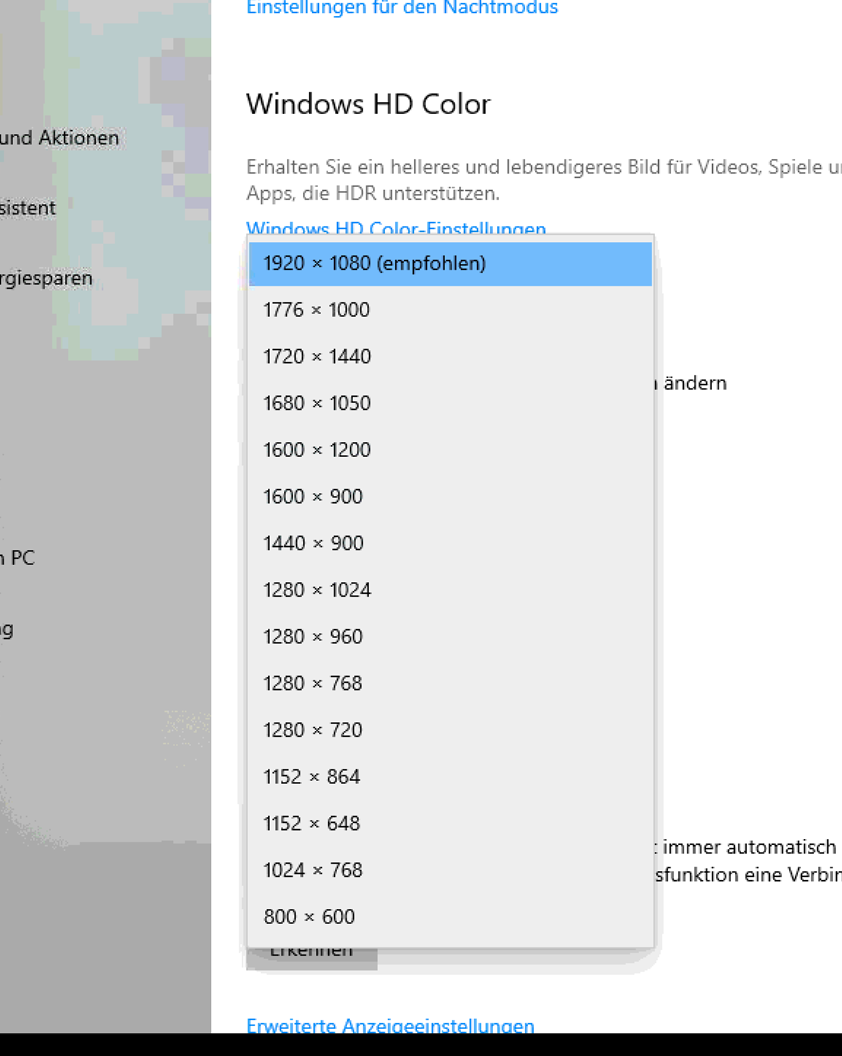Select 1024 × 768 resolution

point(450,870)
